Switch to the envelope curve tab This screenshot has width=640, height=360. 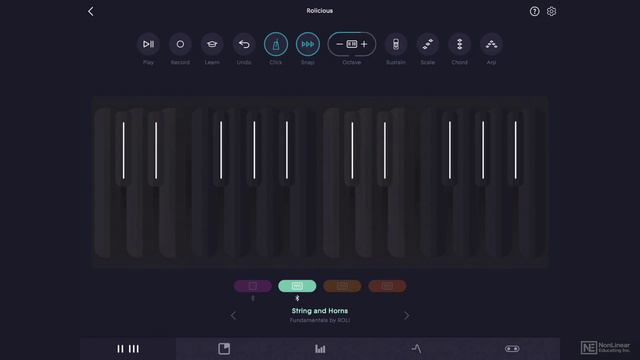416,349
